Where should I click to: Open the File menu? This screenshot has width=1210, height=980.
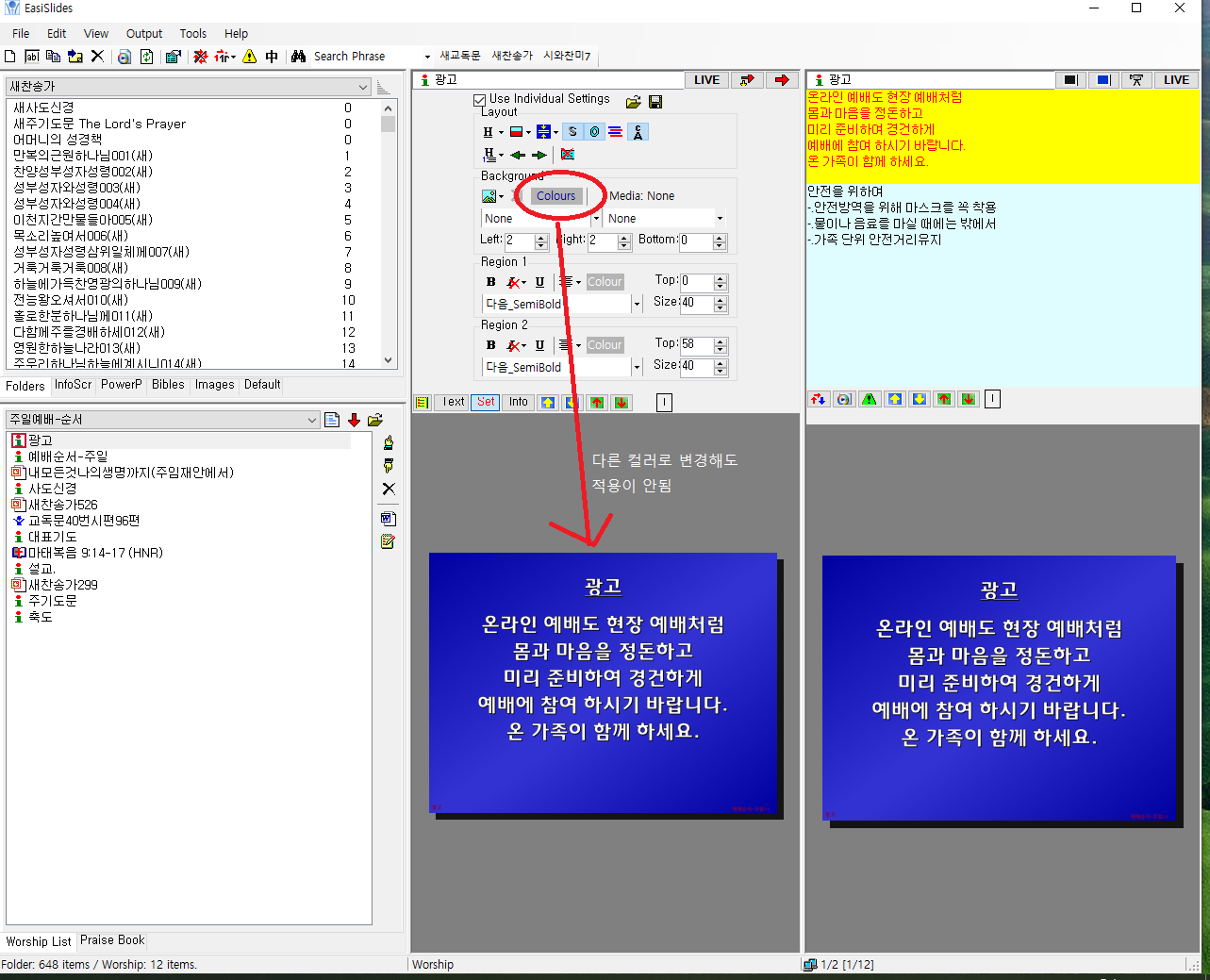[x=21, y=33]
